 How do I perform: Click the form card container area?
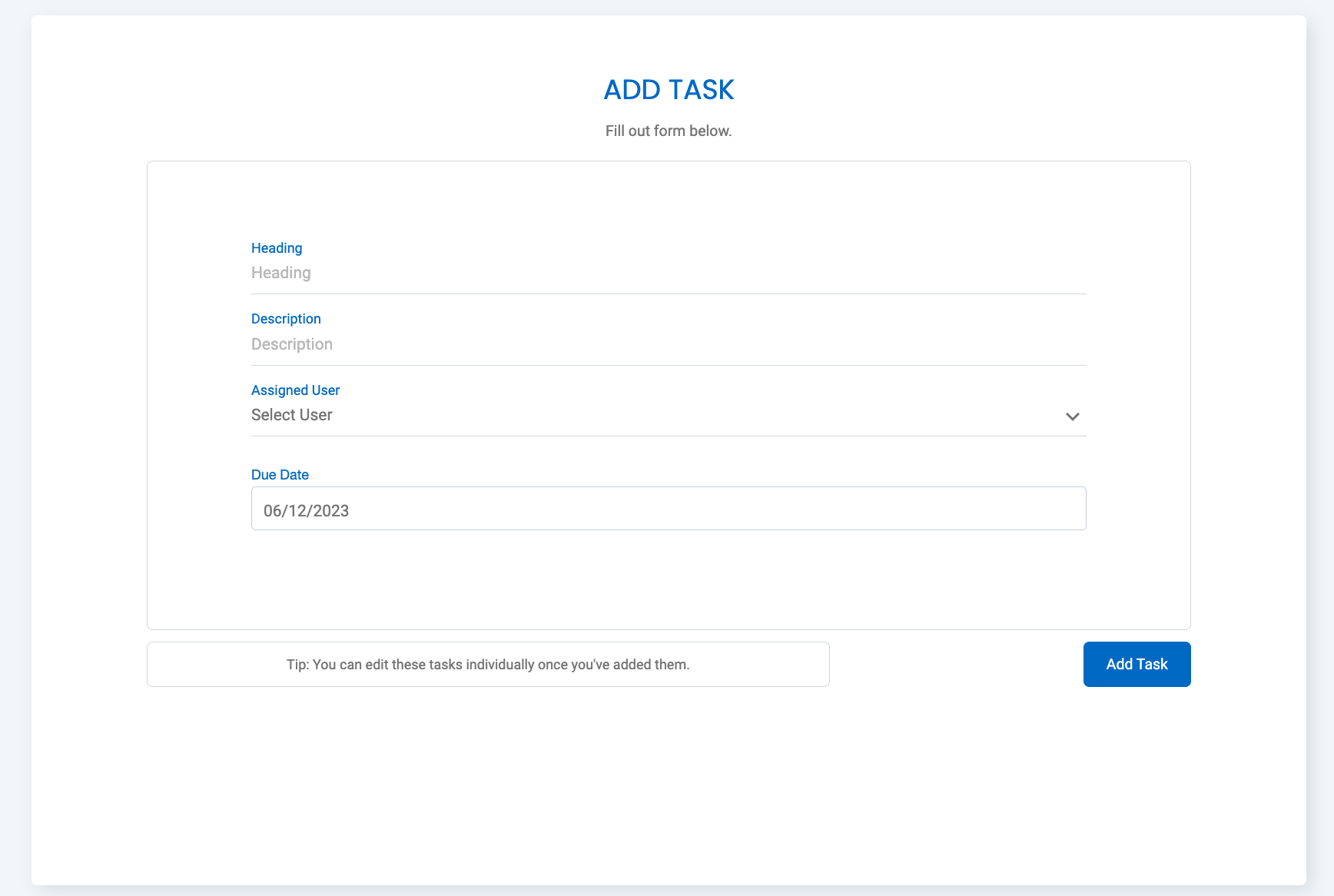[668, 584]
